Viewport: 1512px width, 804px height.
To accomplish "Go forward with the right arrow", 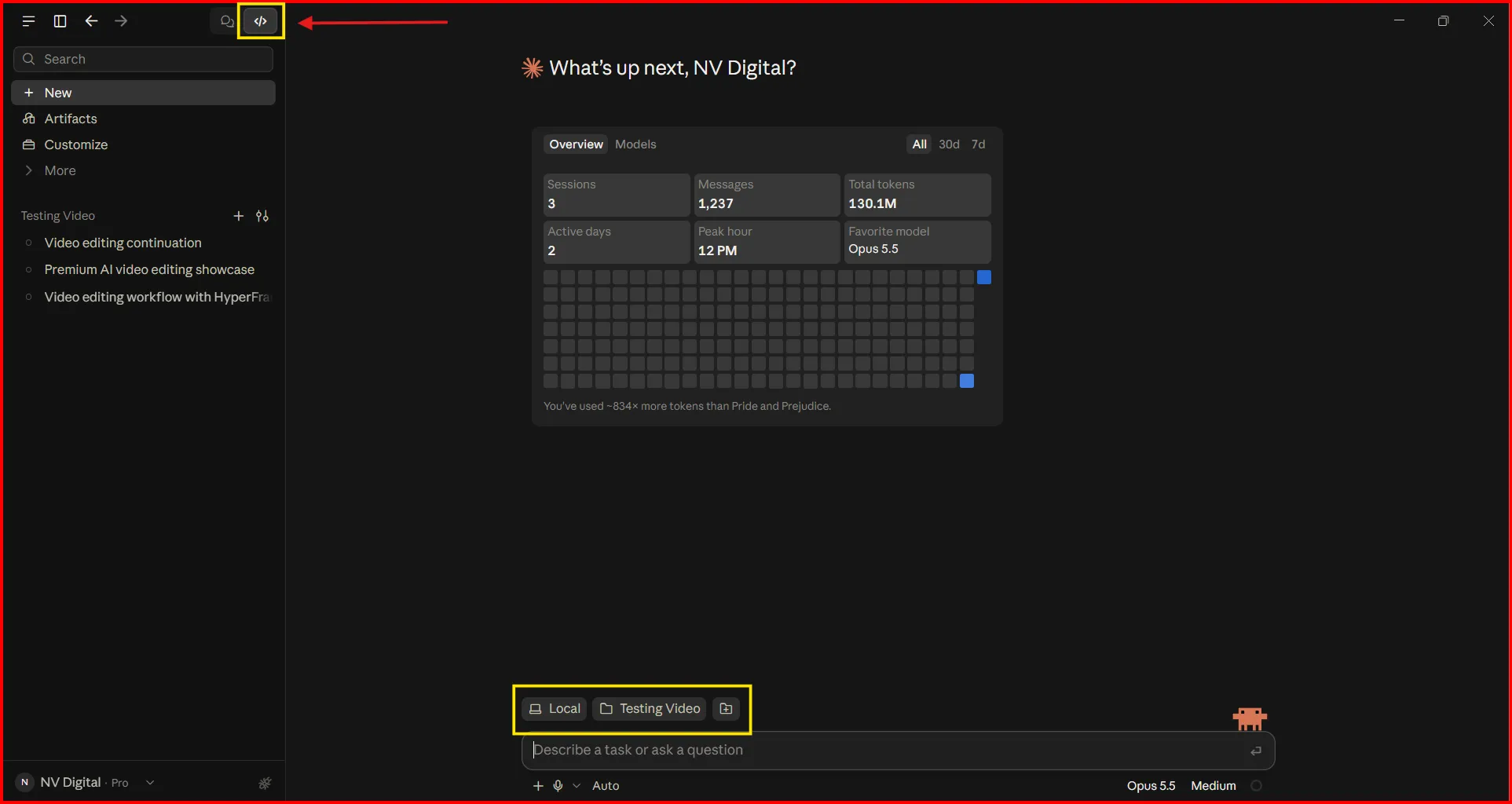I will 121,21.
